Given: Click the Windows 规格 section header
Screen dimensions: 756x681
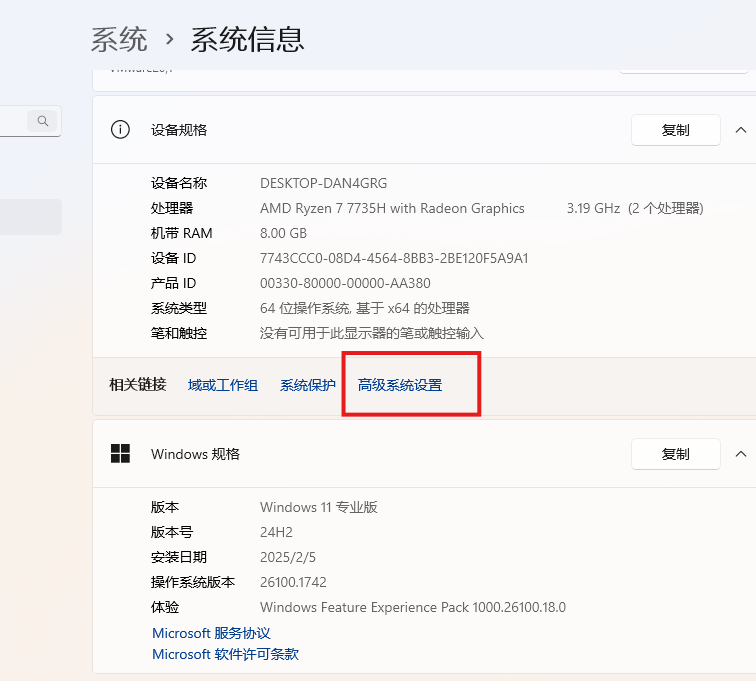Looking at the screenshot, I should pyautogui.click(x=424, y=454).
